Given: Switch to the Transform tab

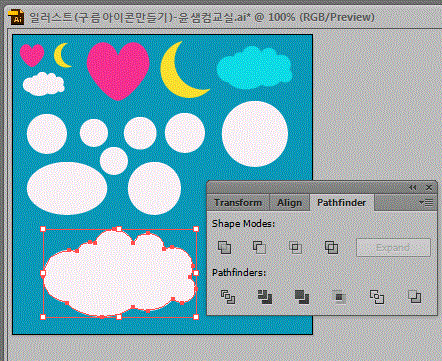Looking at the screenshot, I should pos(238,202).
